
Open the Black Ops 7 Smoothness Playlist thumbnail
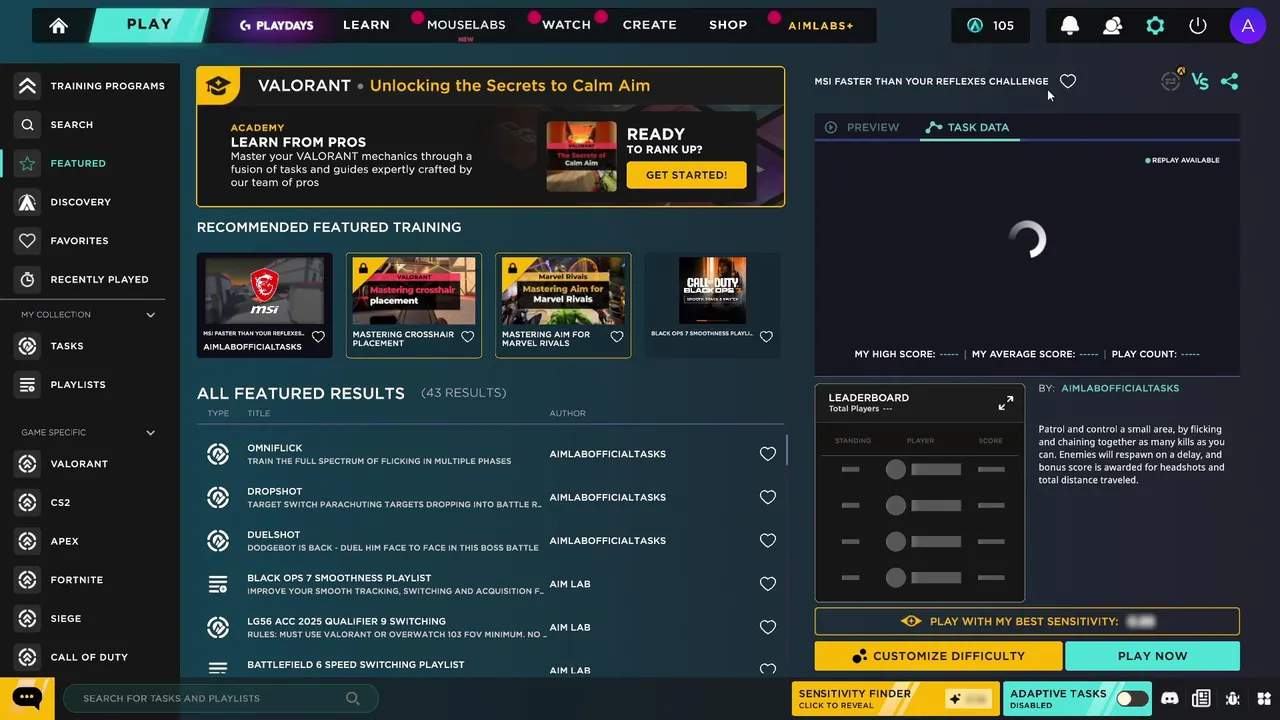point(712,291)
